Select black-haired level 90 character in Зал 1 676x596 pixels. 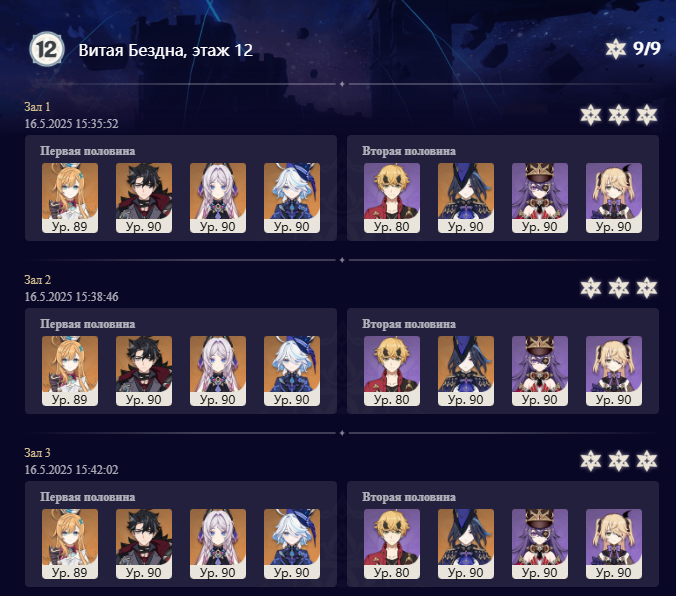tap(144, 198)
